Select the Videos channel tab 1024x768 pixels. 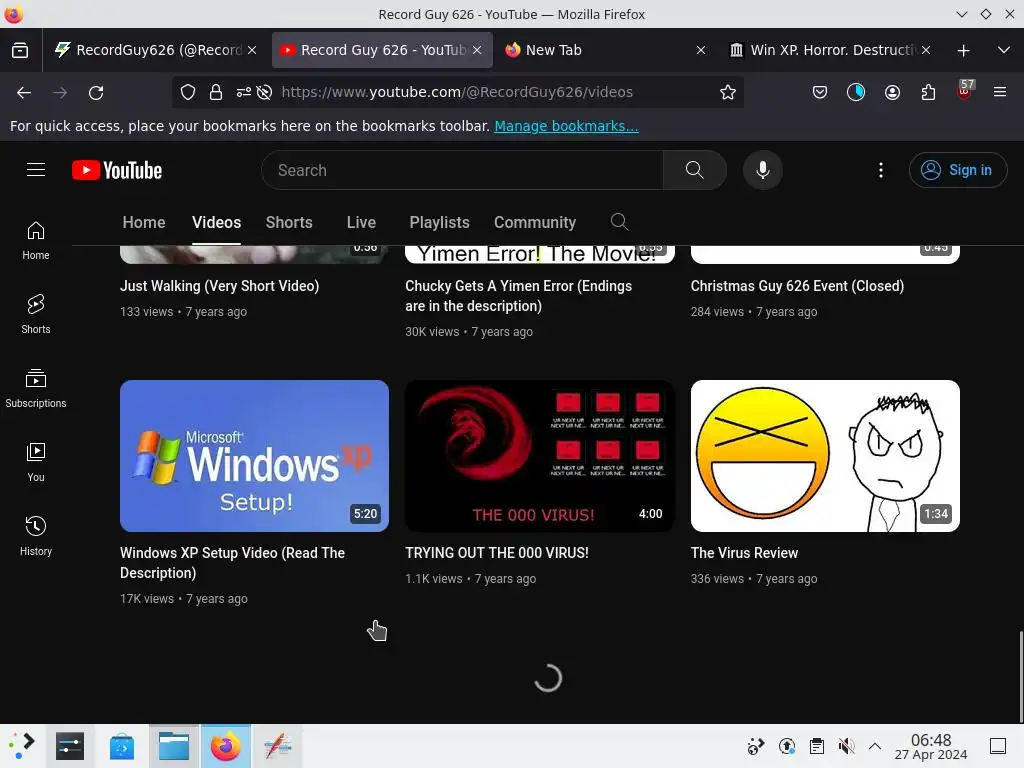[x=216, y=223]
